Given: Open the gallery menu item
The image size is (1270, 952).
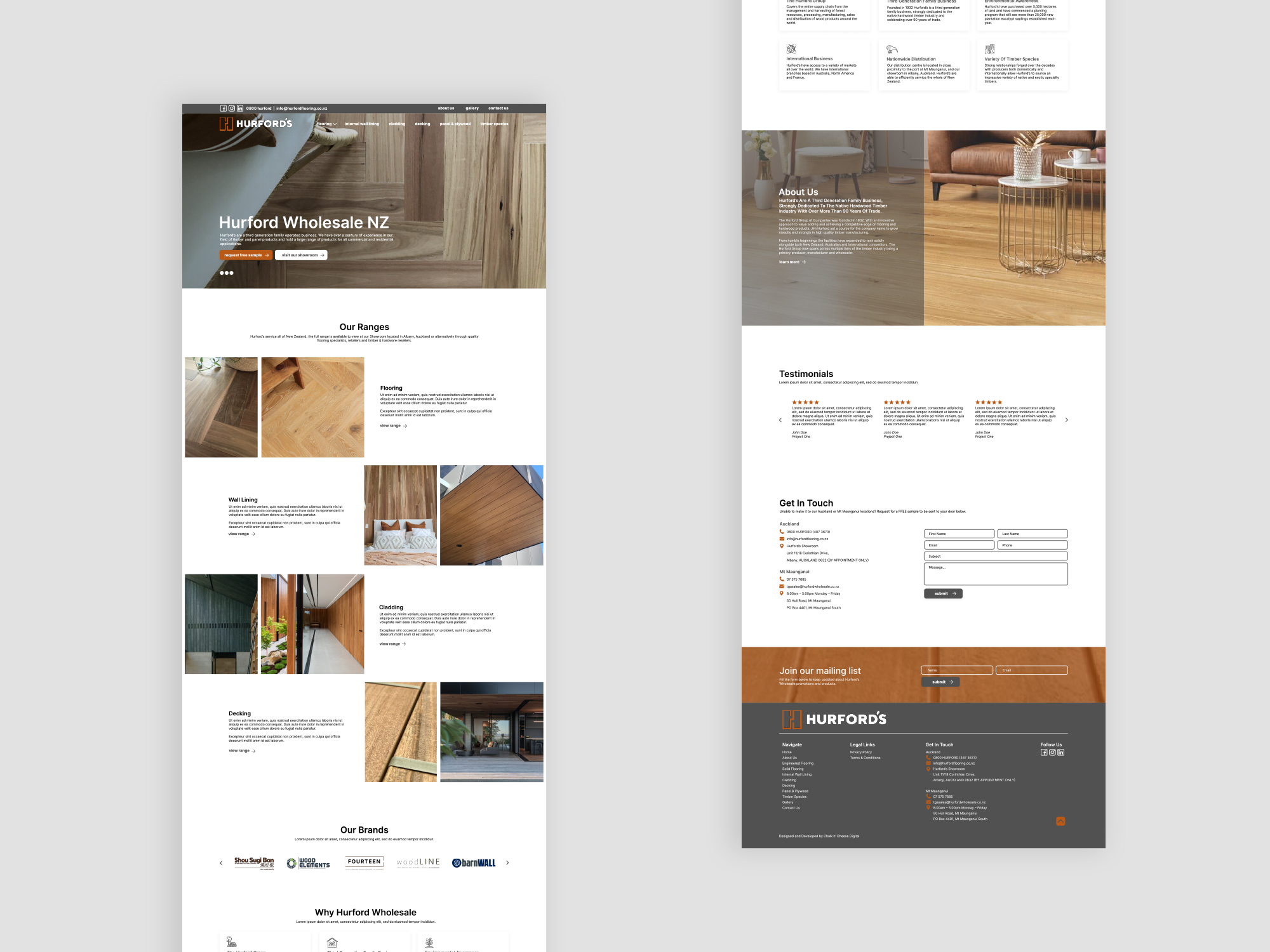Looking at the screenshot, I should pyautogui.click(x=472, y=109).
